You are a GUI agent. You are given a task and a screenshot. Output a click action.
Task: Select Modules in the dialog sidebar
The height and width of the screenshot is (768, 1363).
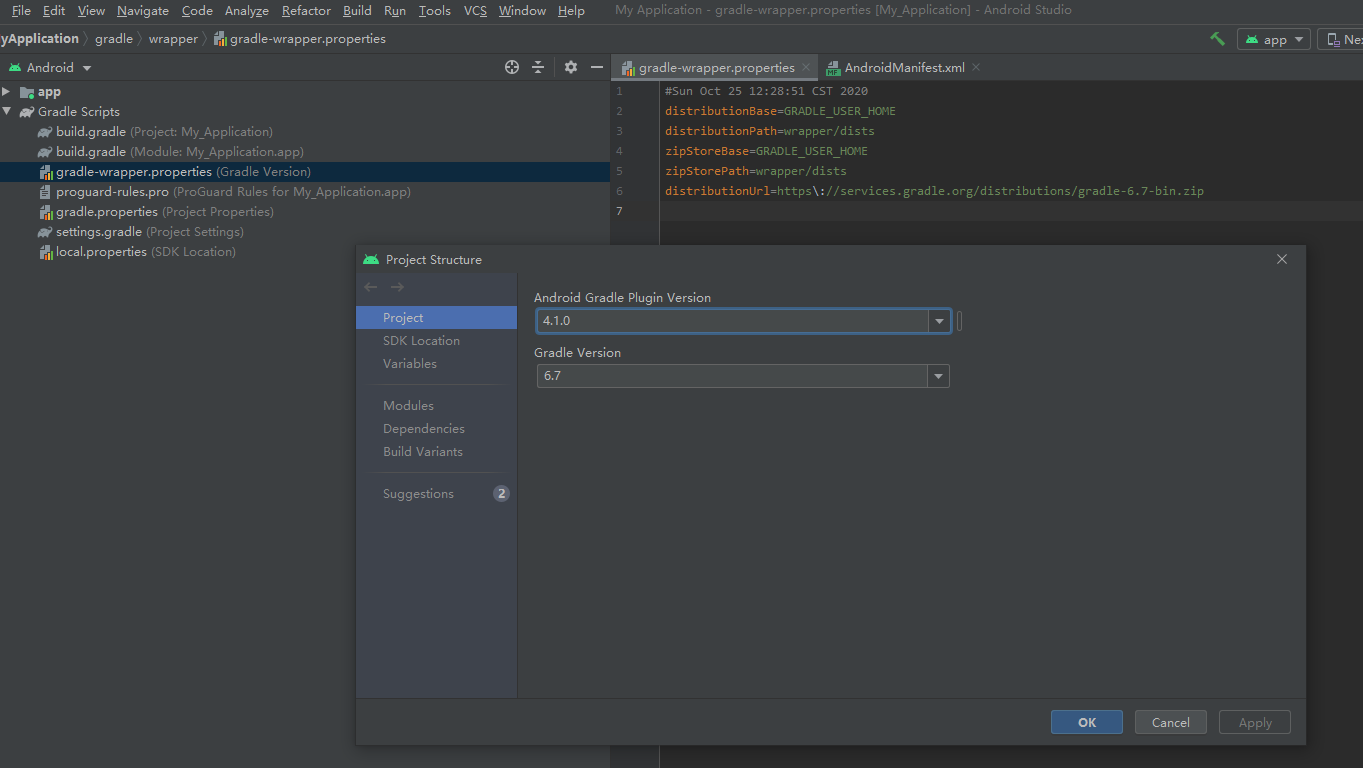click(x=436, y=405)
